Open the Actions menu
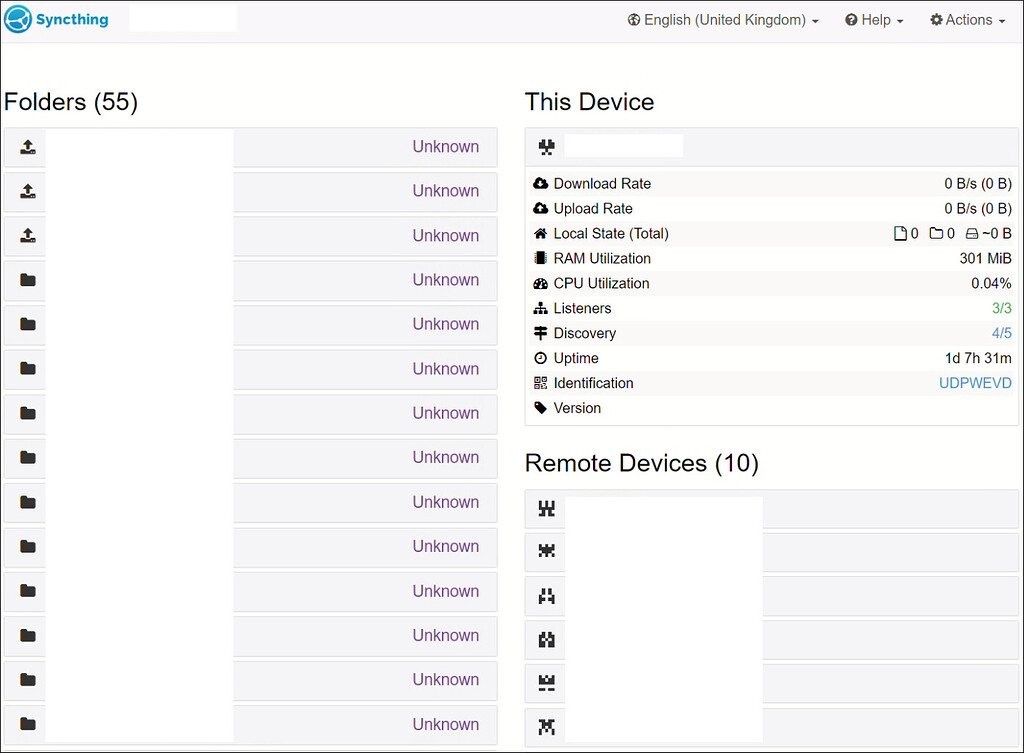Screen dimensions: 1024x753 pyautogui.click(x=965, y=19)
